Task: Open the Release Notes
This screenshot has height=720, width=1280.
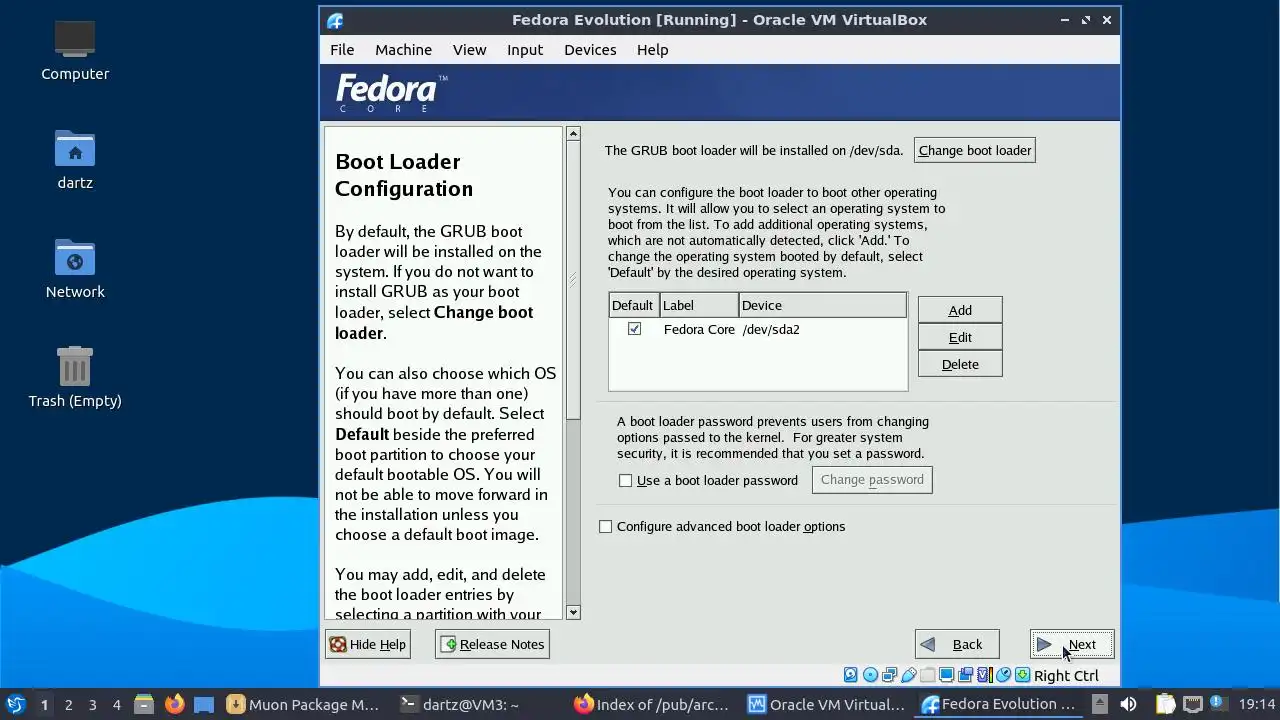Action: [492, 644]
